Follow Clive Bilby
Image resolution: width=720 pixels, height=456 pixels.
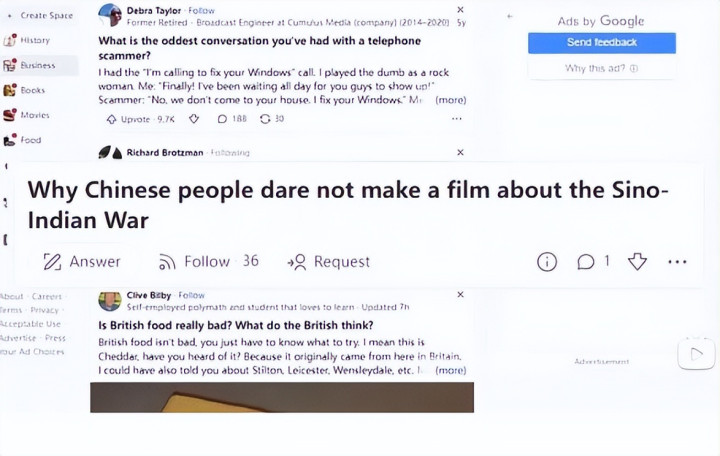point(191,295)
